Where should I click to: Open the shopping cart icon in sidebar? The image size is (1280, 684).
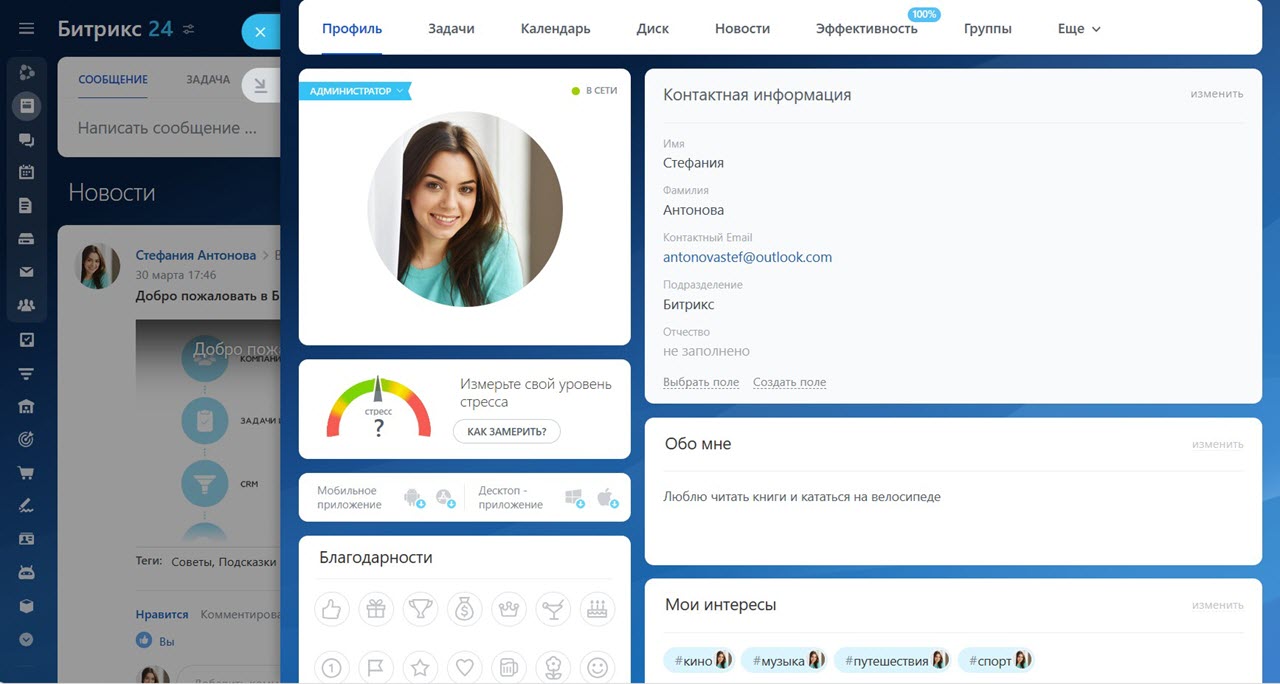pyautogui.click(x=27, y=473)
